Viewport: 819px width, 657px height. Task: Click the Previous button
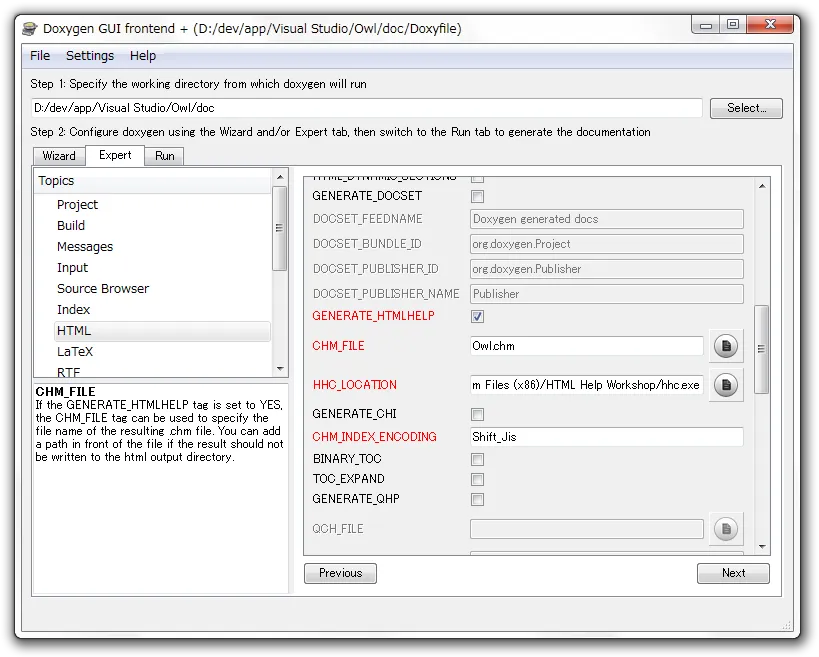[x=340, y=573]
